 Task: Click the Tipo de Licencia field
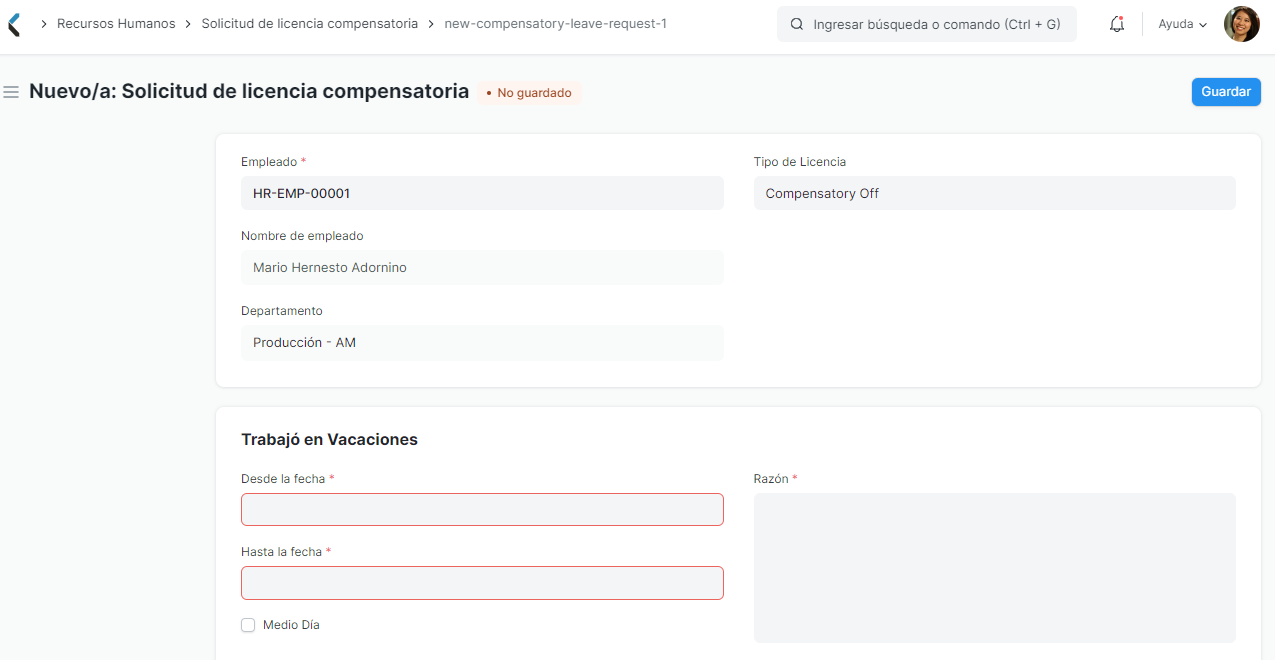click(x=994, y=193)
